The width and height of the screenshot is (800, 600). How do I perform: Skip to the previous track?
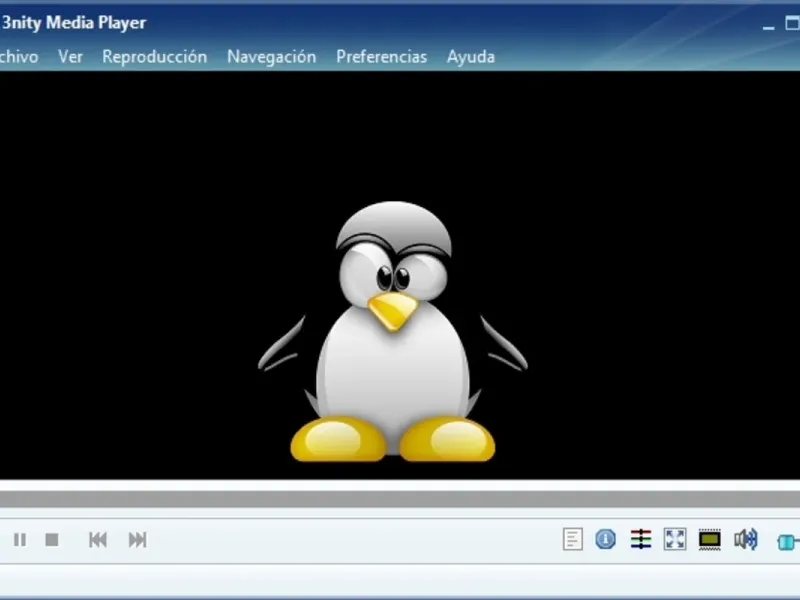coord(98,539)
